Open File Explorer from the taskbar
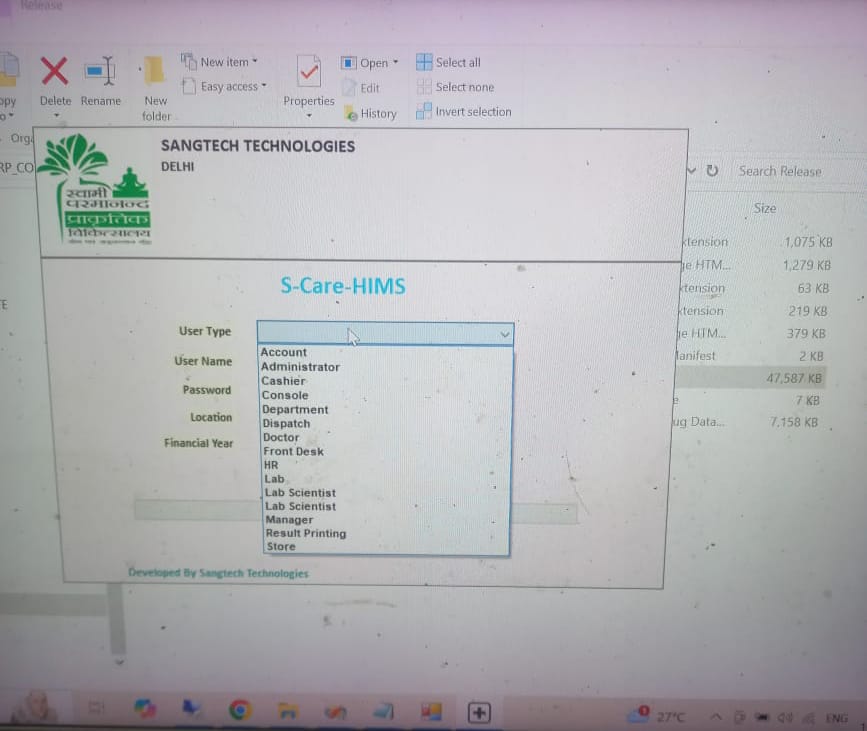The image size is (867, 731). (x=288, y=711)
